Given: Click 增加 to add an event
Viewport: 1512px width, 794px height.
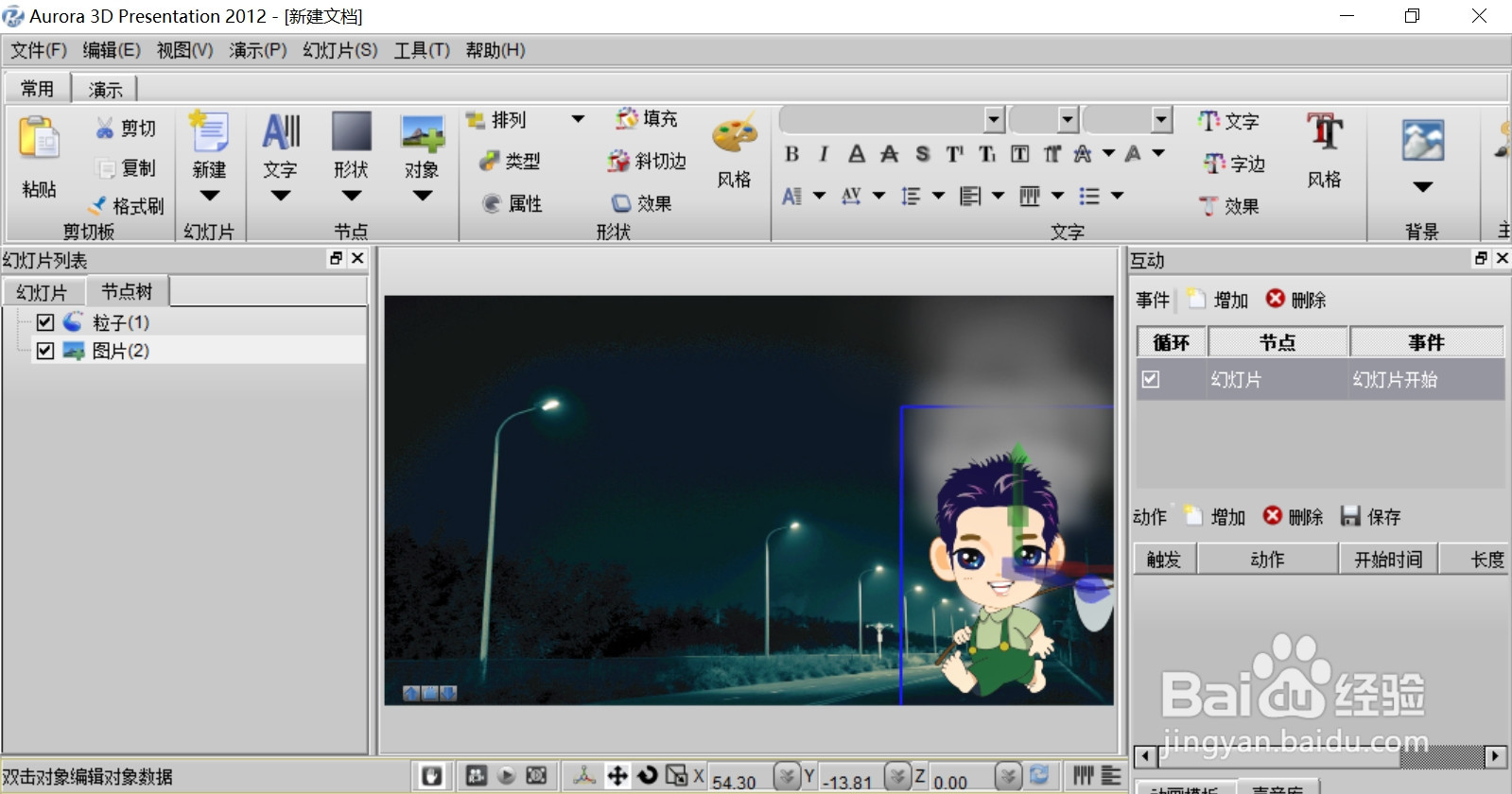Looking at the screenshot, I should click(x=1218, y=300).
